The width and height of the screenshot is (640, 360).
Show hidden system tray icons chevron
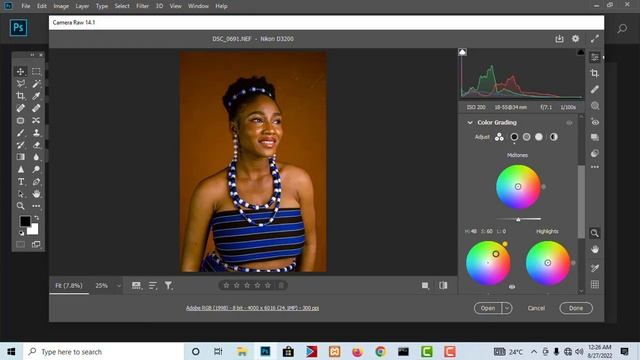534,351
